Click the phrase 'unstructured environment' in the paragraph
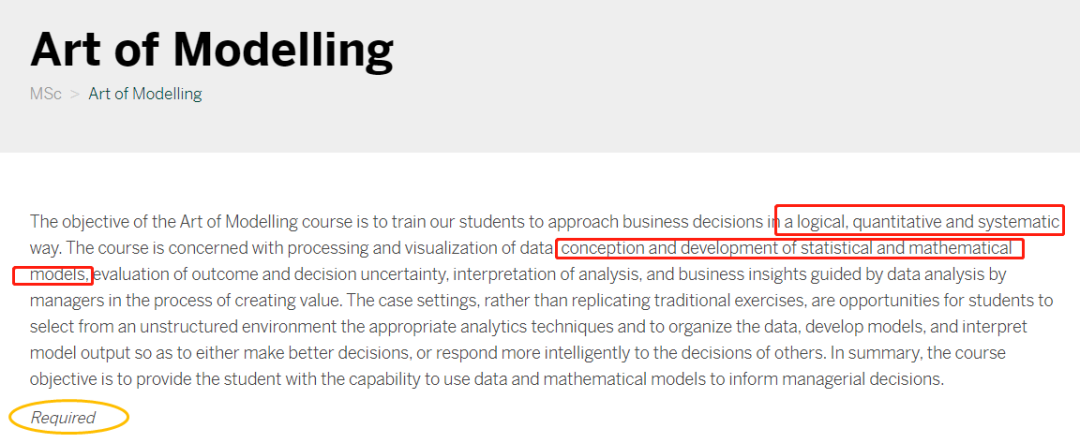 (240, 327)
